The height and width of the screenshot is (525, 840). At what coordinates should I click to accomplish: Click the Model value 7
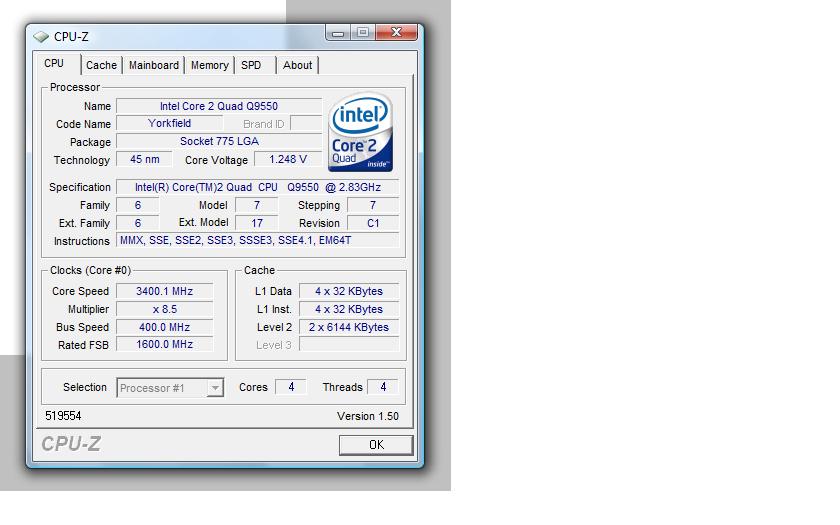pyautogui.click(x=257, y=205)
